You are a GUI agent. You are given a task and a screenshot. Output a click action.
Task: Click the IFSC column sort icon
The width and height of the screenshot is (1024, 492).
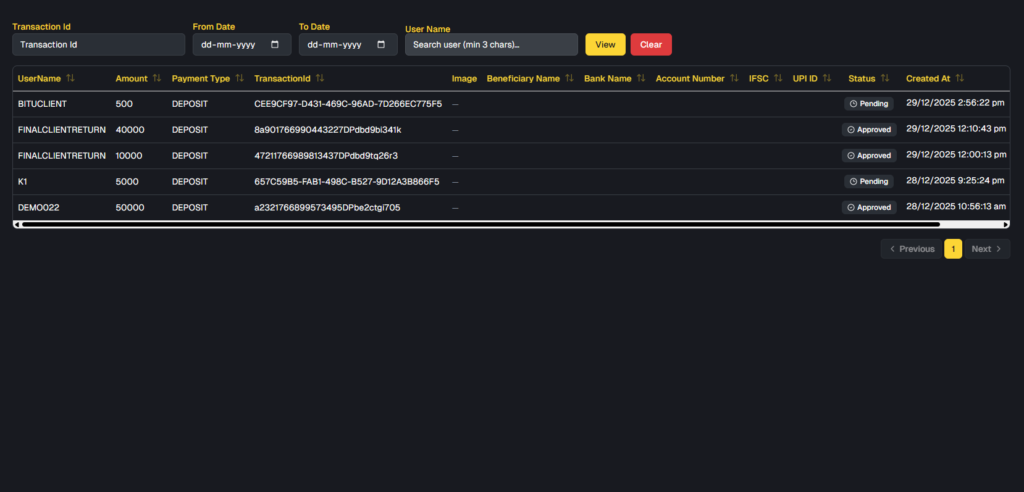pyautogui.click(x=778, y=78)
